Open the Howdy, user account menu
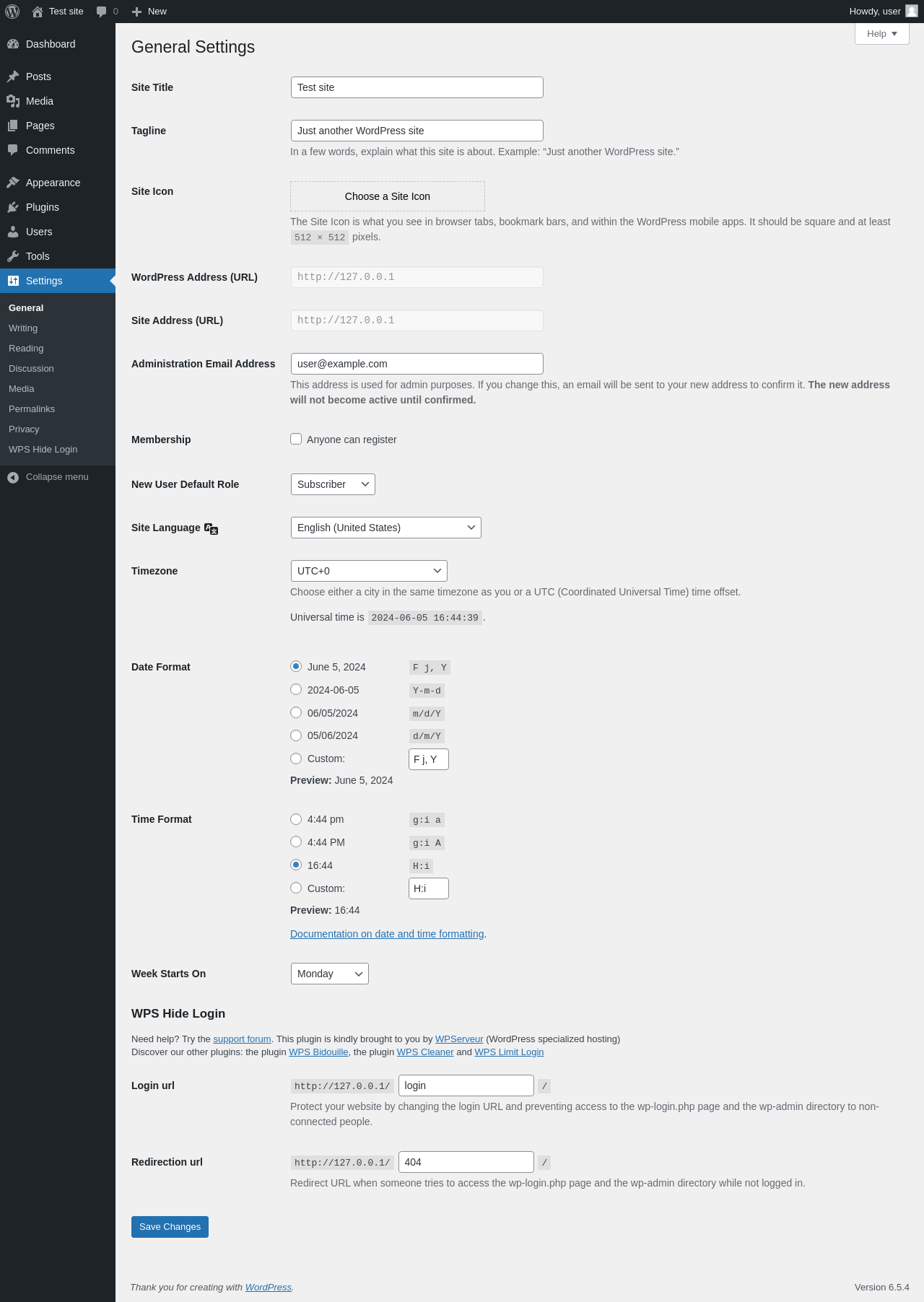The image size is (924, 1302). (883, 12)
